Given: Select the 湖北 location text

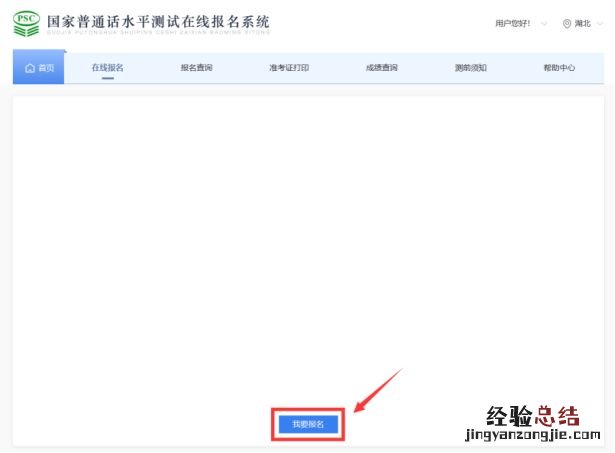Looking at the screenshot, I should point(582,24).
